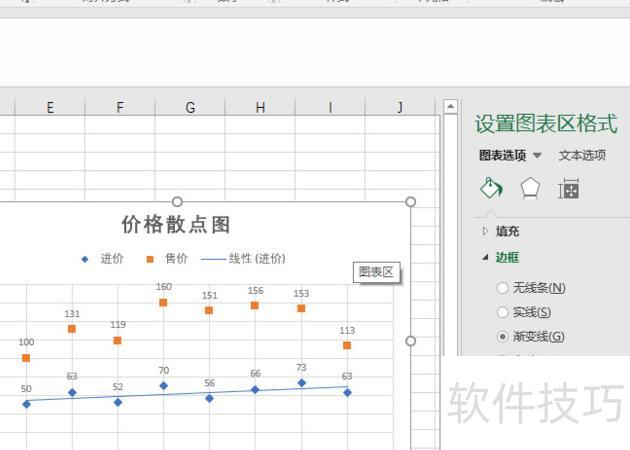
Task: Open the Size & Properties icon
Action: pos(569,189)
